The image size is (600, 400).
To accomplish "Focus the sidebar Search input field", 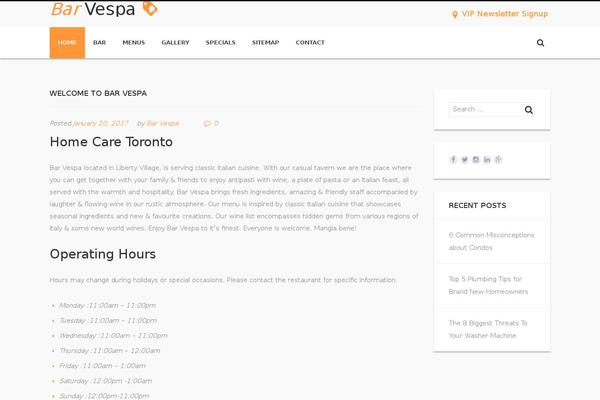I will click(485, 109).
